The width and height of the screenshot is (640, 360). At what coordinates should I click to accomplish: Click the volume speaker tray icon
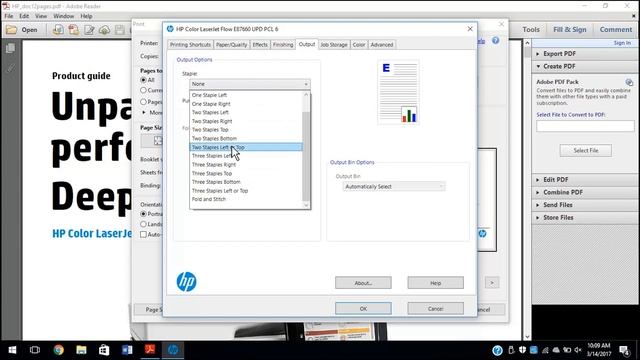(578, 350)
